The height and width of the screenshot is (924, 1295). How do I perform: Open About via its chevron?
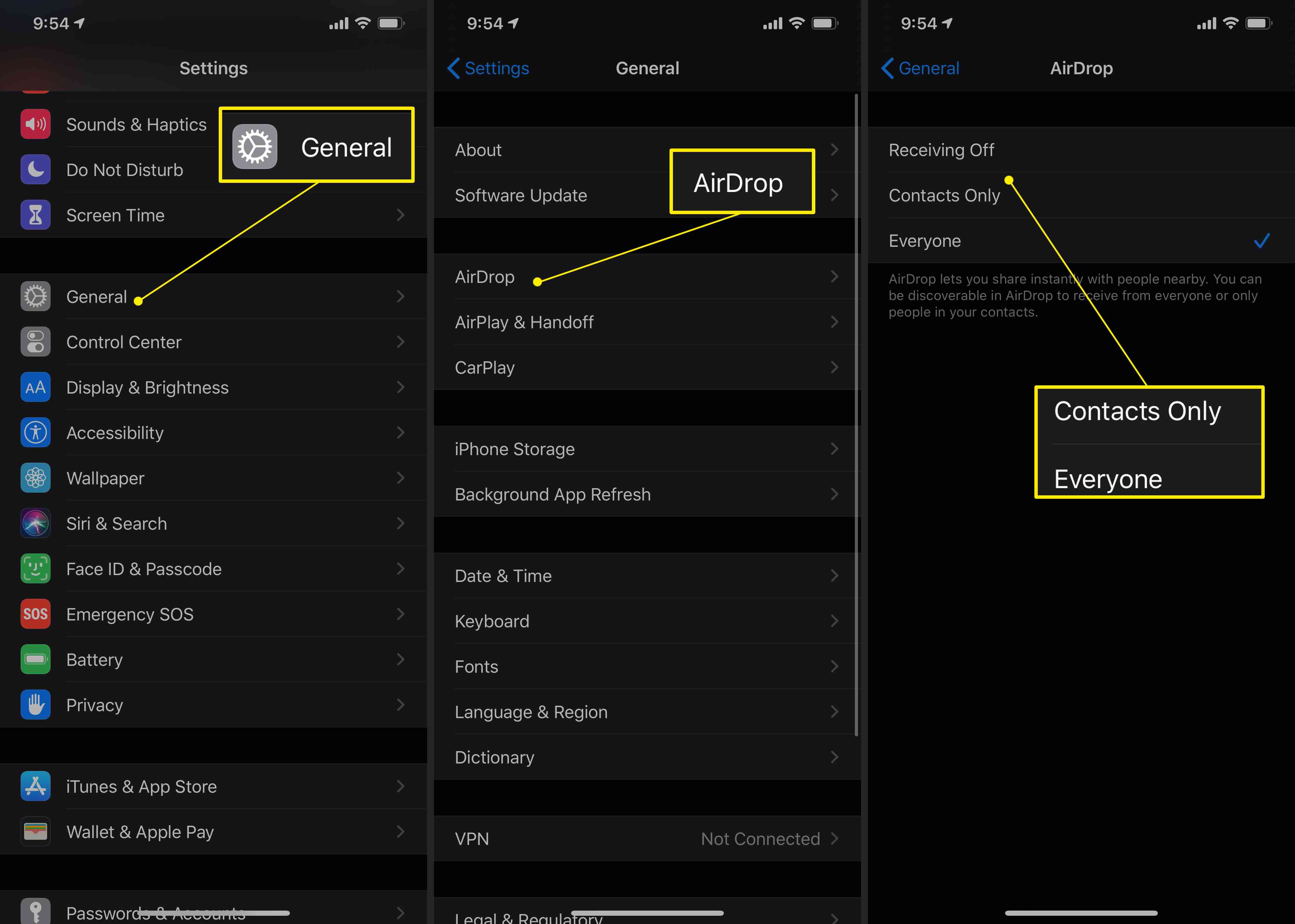[x=835, y=150]
